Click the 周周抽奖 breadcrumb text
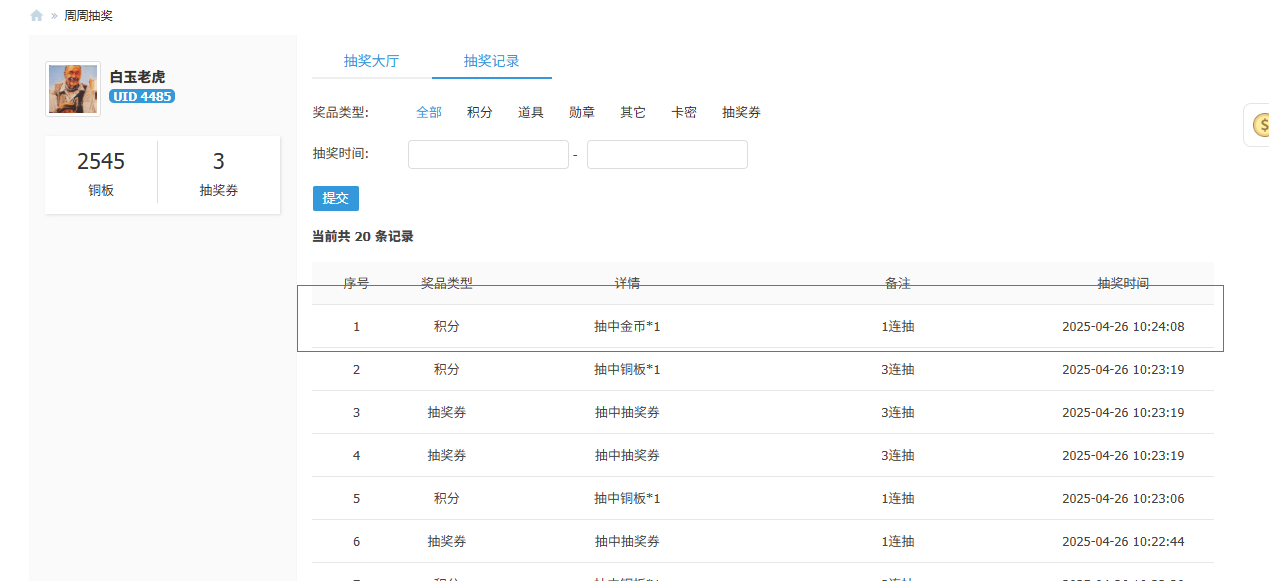 [x=88, y=15]
